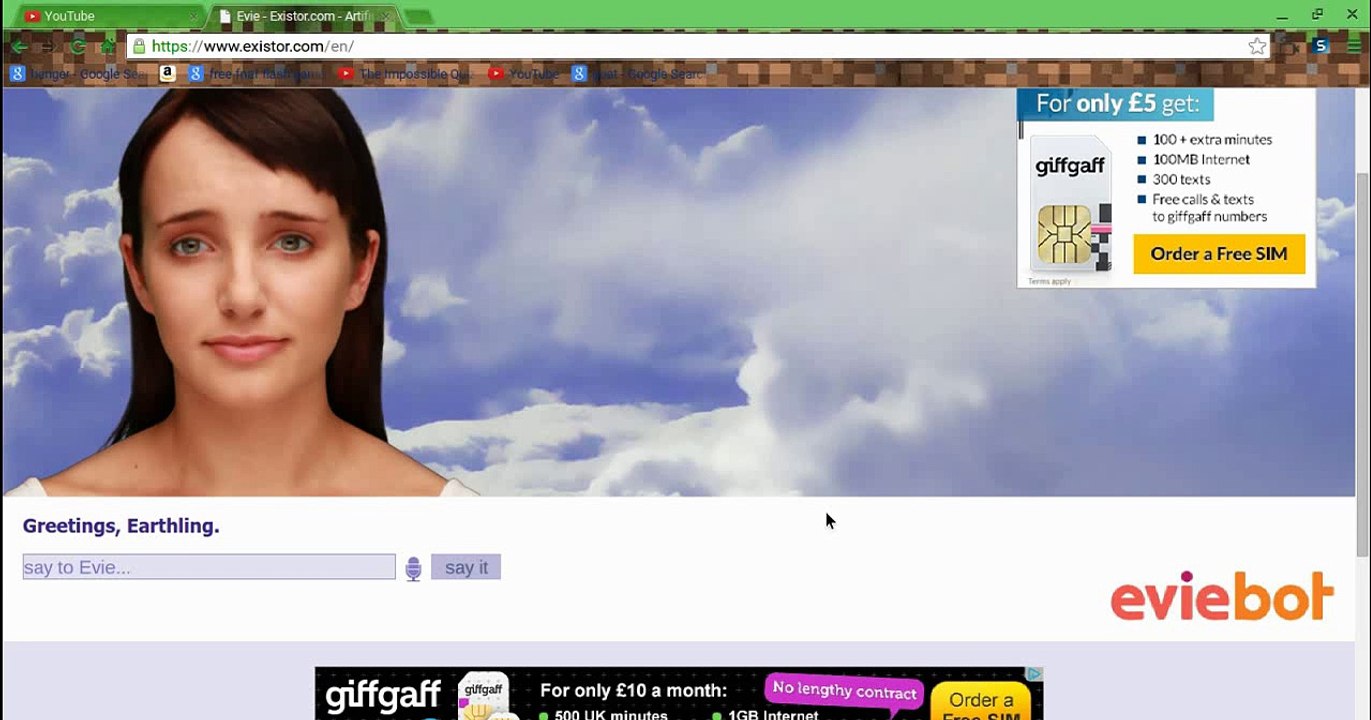The image size is (1371, 720).
Task: Open the Amazon bookmark icon
Action: click(x=167, y=73)
